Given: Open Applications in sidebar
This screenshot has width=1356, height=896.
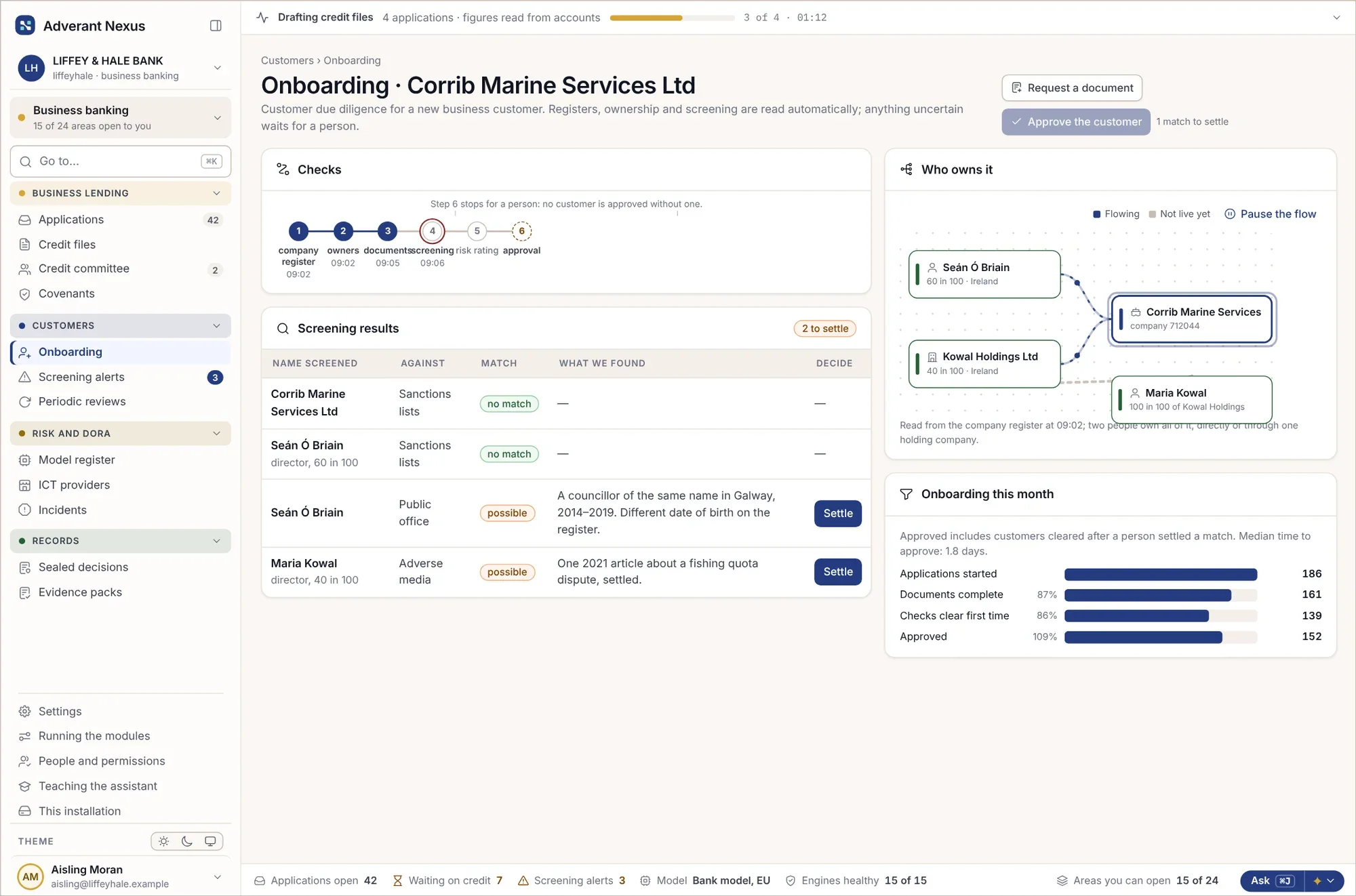Looking at the screenshot, I should (x=121, y=220).
